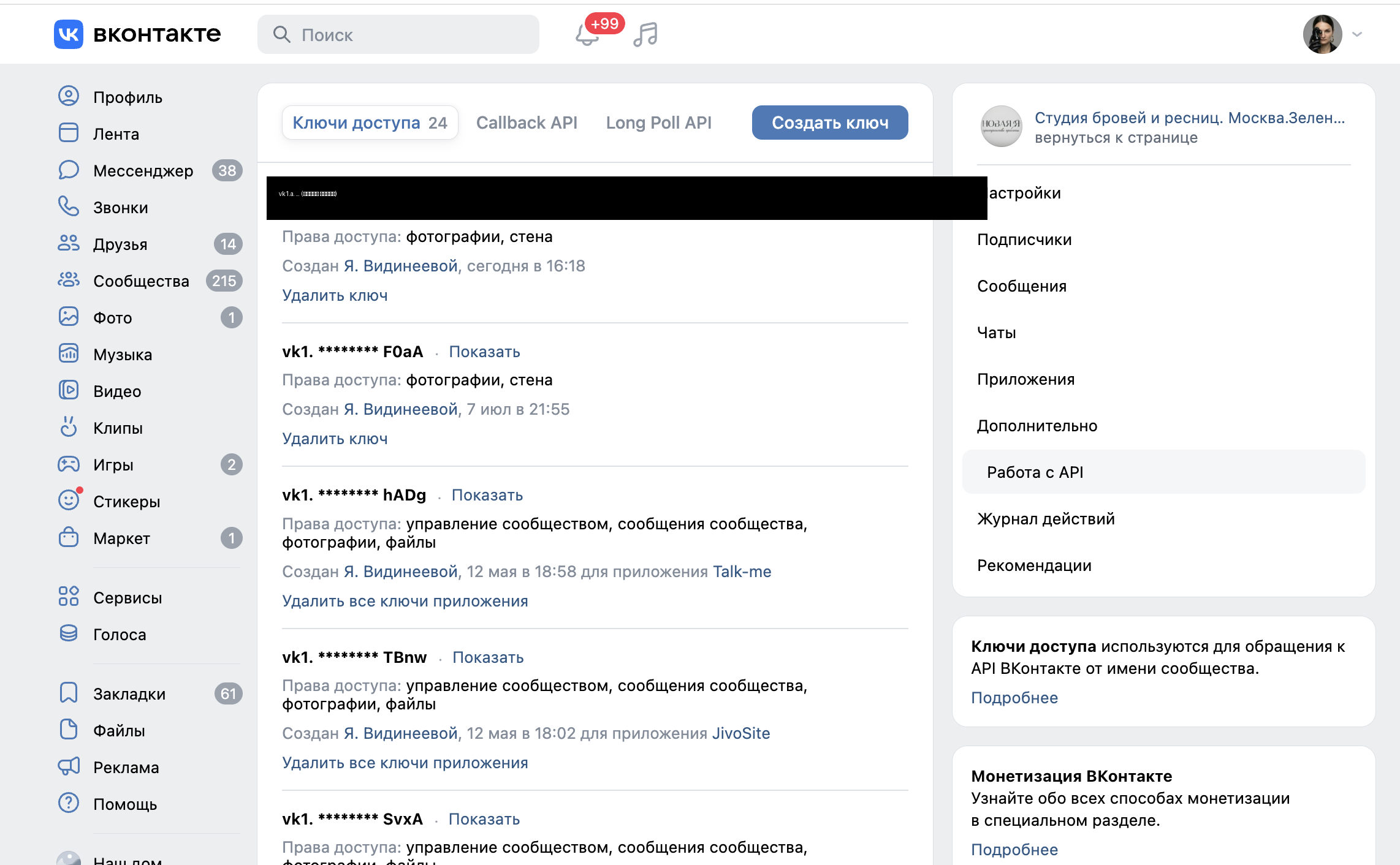
Task: Open Мессенджер chat bubble icon
Action: pos(69,170)
